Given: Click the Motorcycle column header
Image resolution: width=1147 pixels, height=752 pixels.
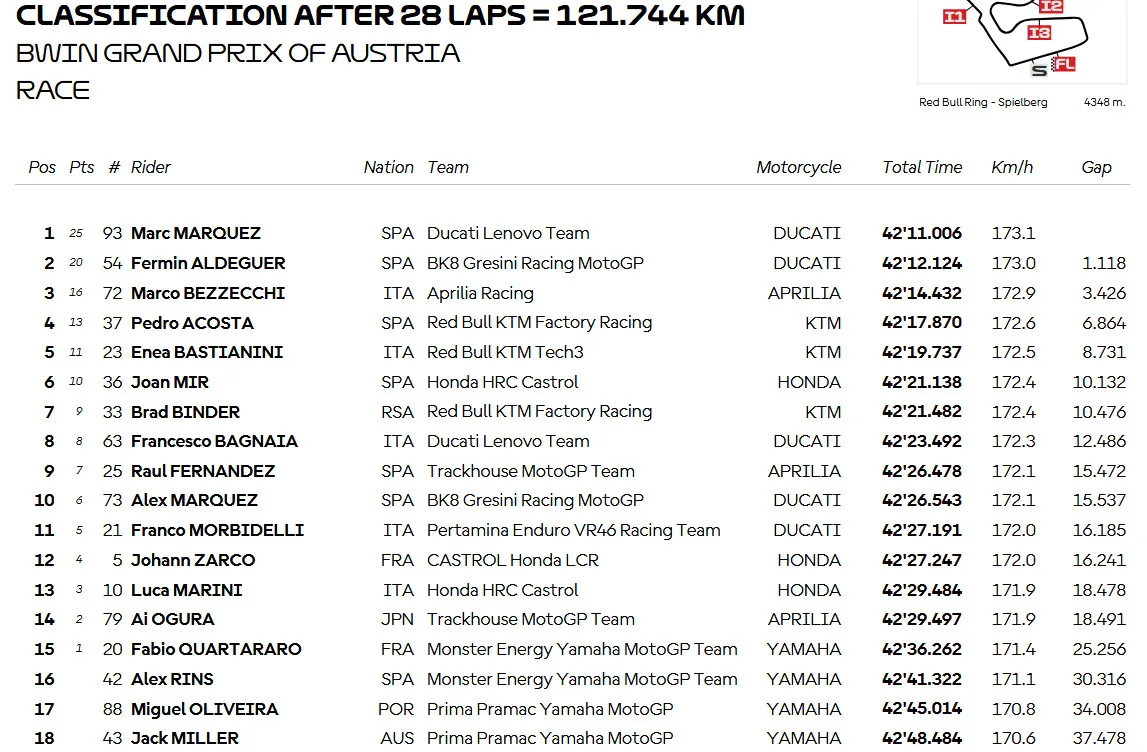Looking at the screenshot, I should 799,168.
